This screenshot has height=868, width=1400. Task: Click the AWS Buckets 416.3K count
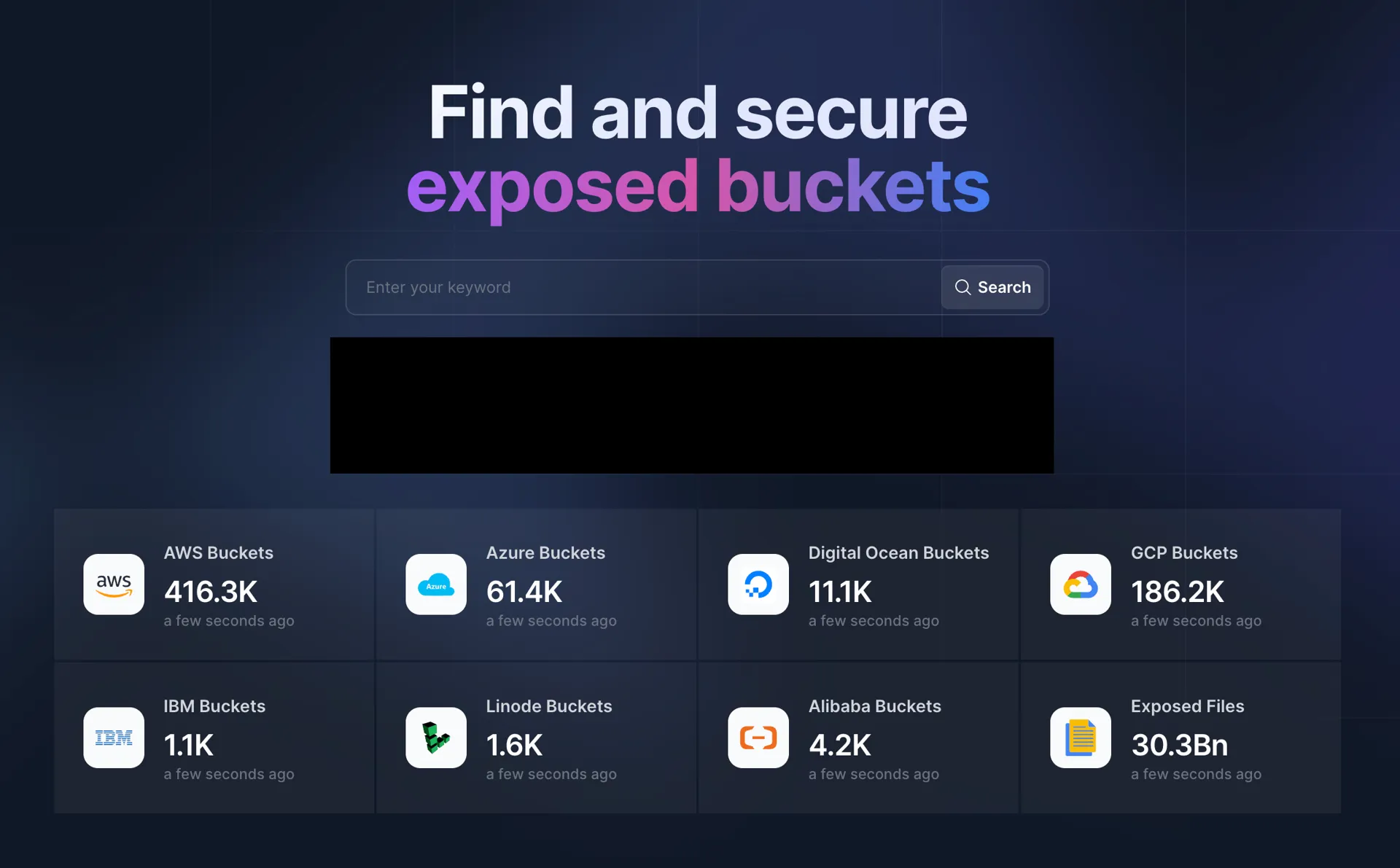tap(211, 591)
